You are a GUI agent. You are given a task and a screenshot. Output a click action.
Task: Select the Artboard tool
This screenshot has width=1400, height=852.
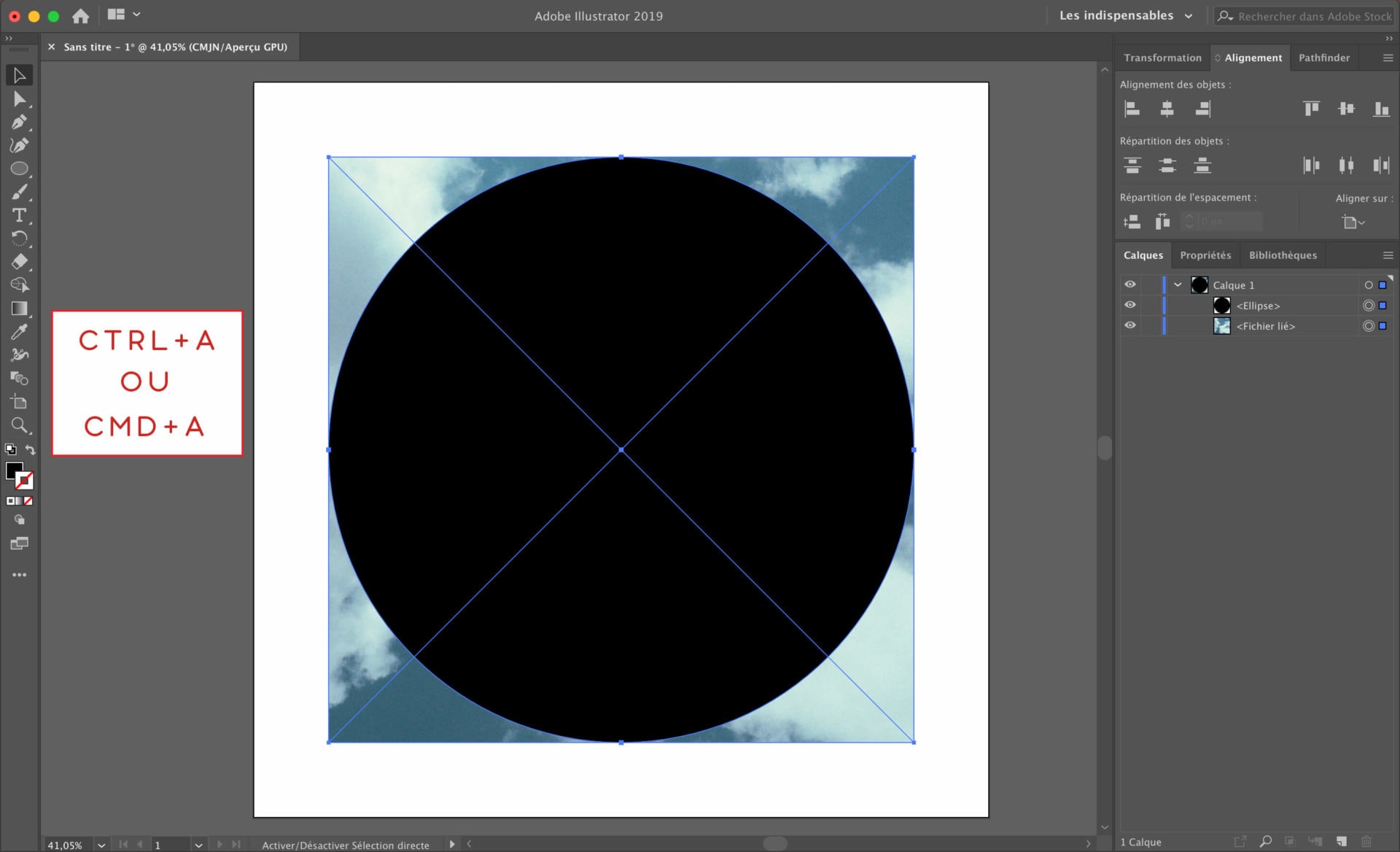pos(19,402)
